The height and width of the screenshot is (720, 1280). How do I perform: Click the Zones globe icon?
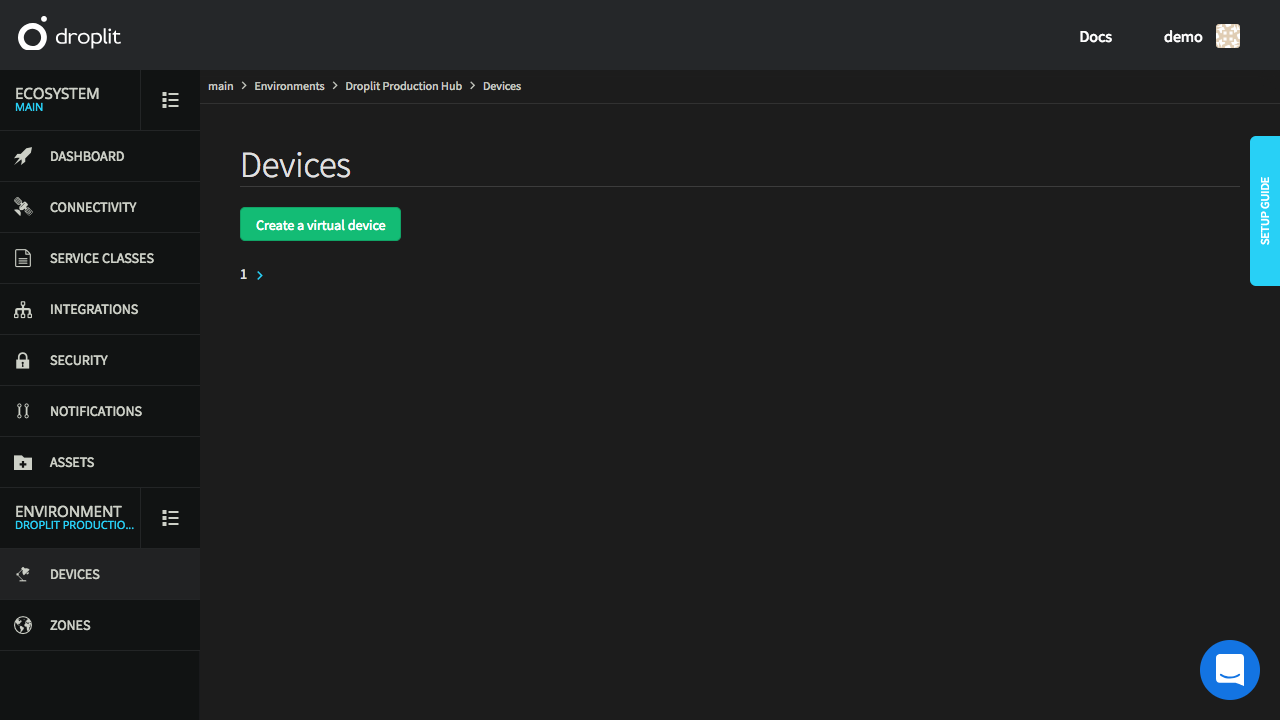coord(23,625)
